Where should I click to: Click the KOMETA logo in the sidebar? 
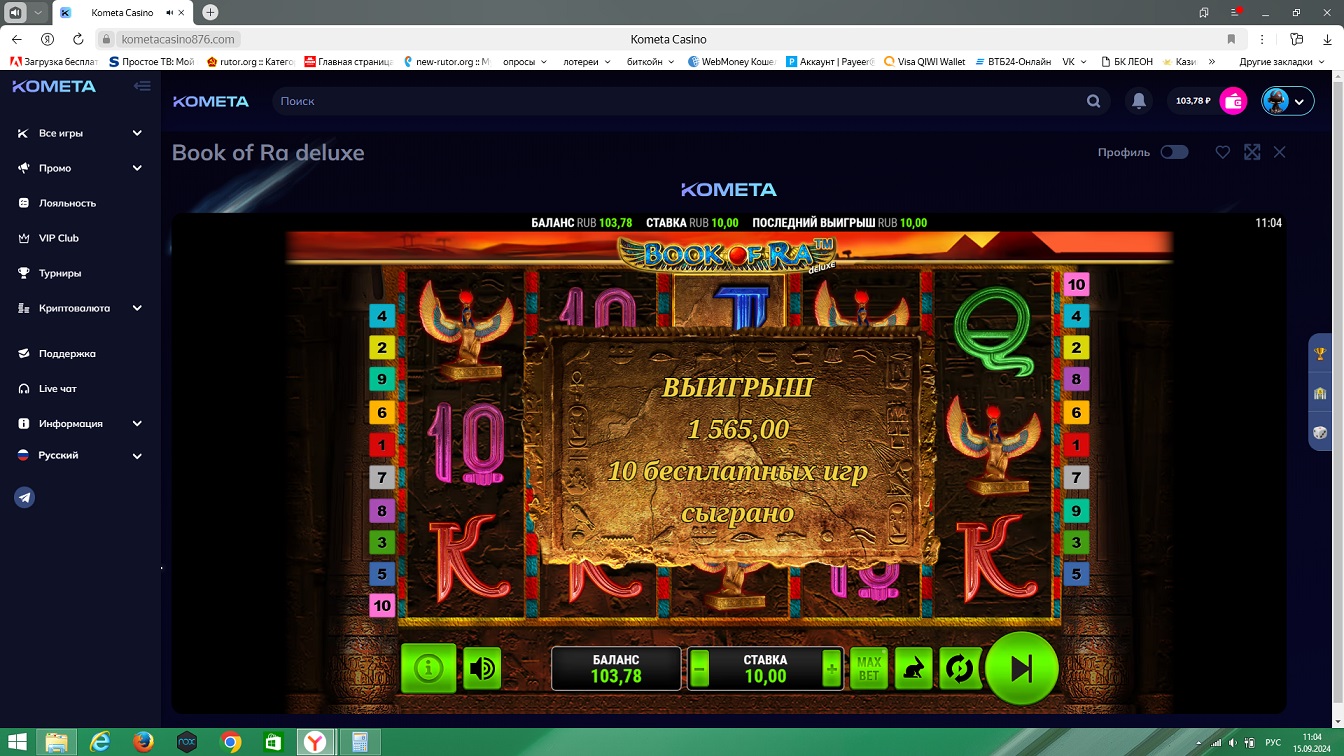(54, 86)
